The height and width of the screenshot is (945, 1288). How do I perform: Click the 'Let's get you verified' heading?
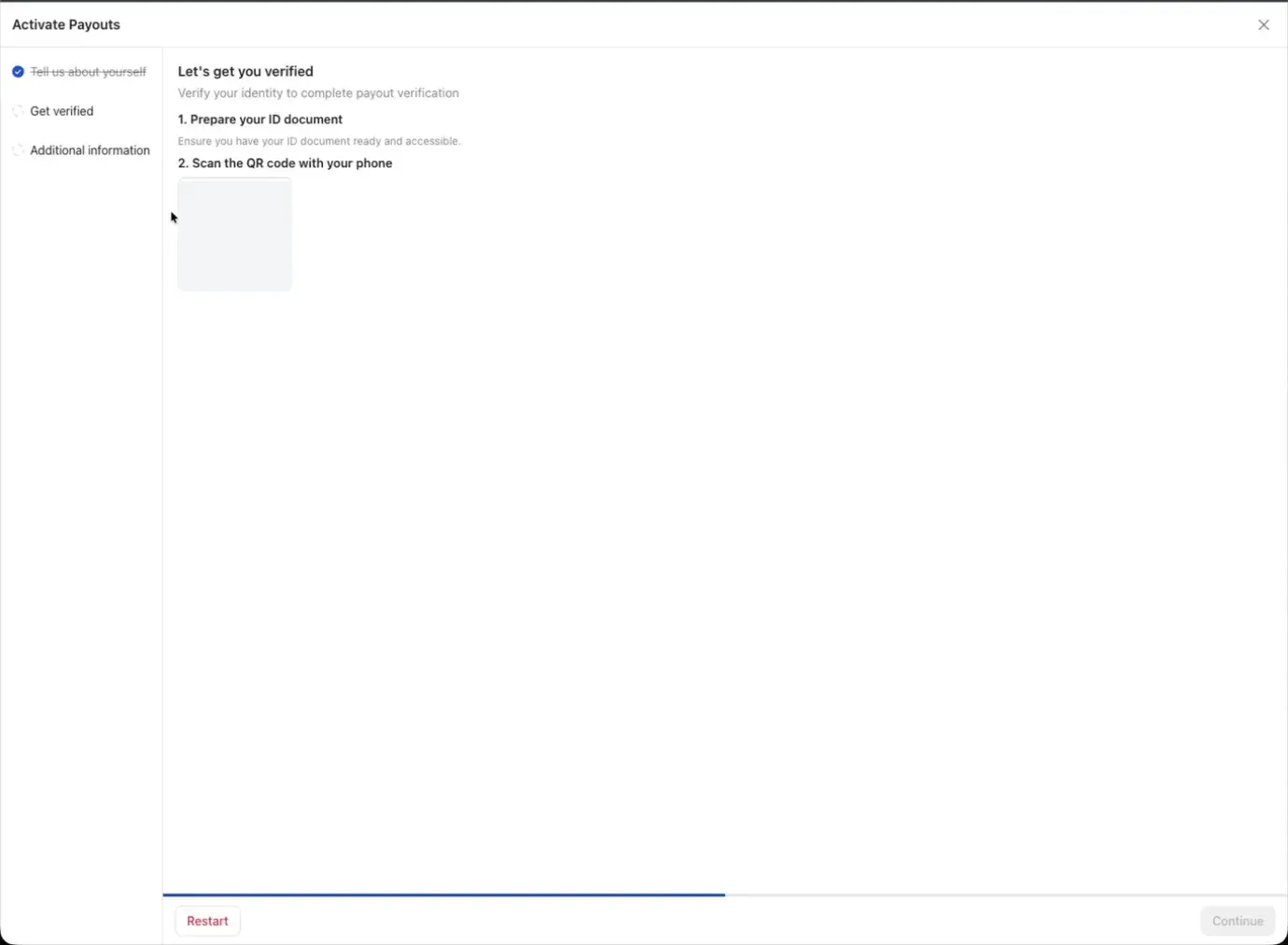[x=245, y=71]
